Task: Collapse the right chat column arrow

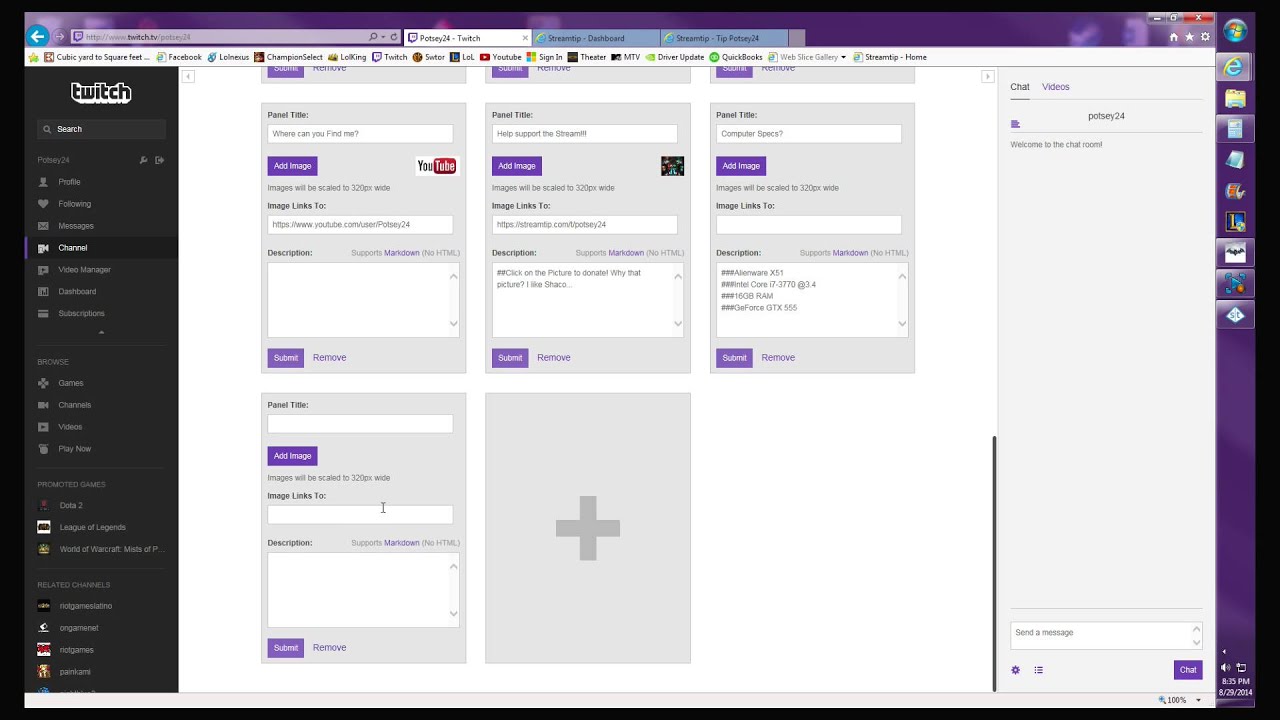Action: 987,77
